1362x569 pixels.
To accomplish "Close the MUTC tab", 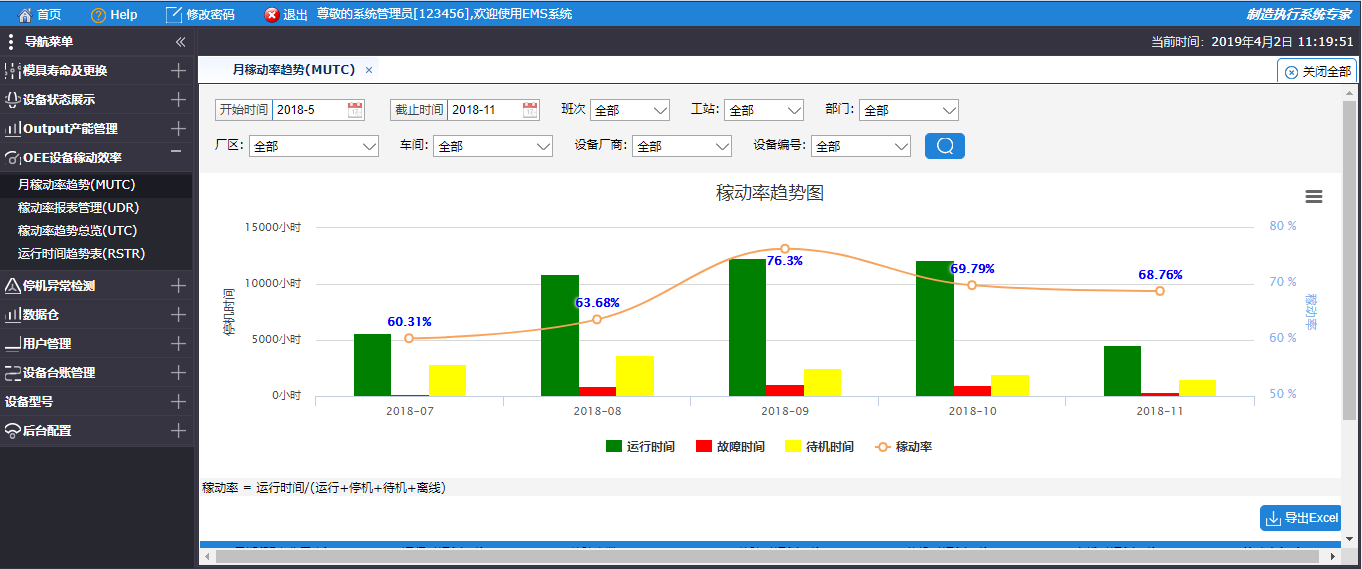I will click(x=369, y=70).
